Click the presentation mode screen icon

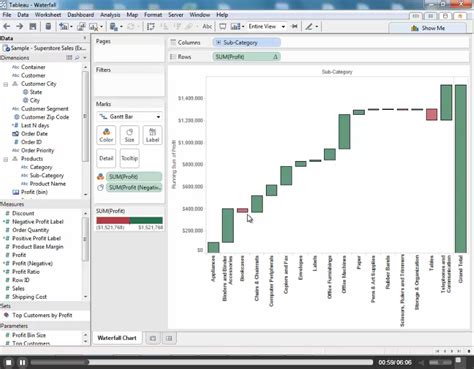tap(223, 27)
